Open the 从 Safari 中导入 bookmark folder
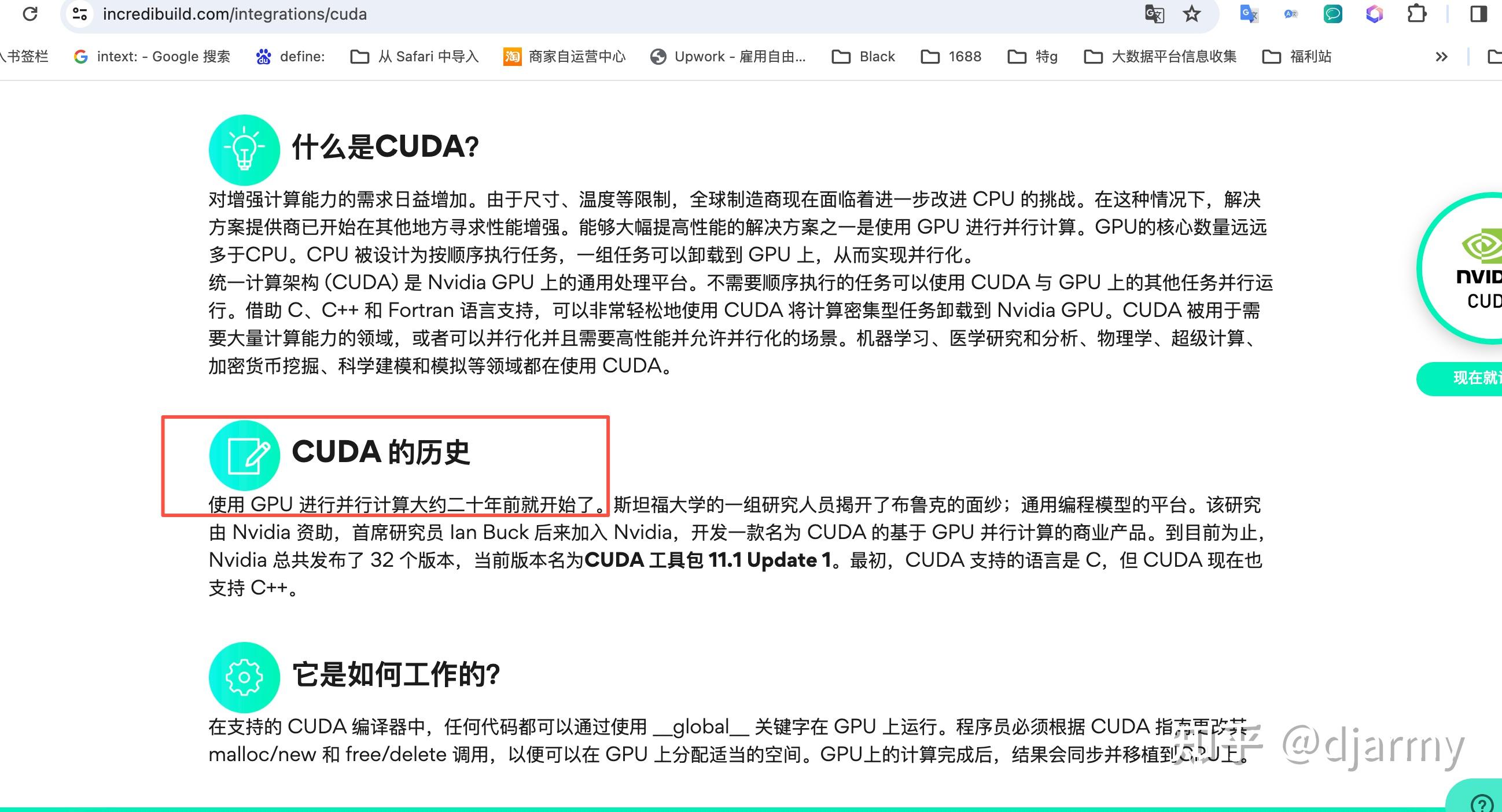 [415, 57]
